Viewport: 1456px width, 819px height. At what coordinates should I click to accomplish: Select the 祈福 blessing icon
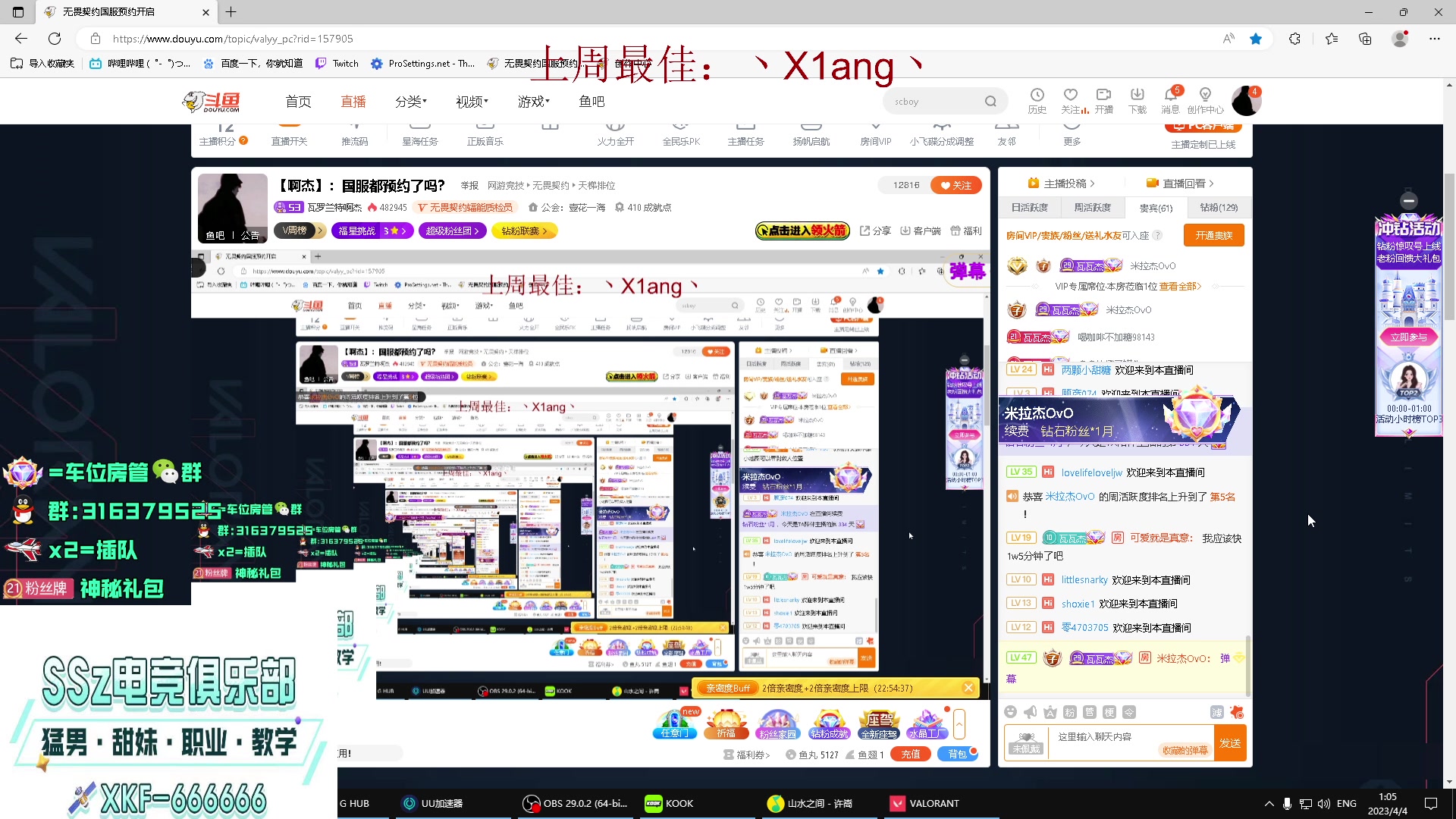pyautogui.click(x=725, y=722)
